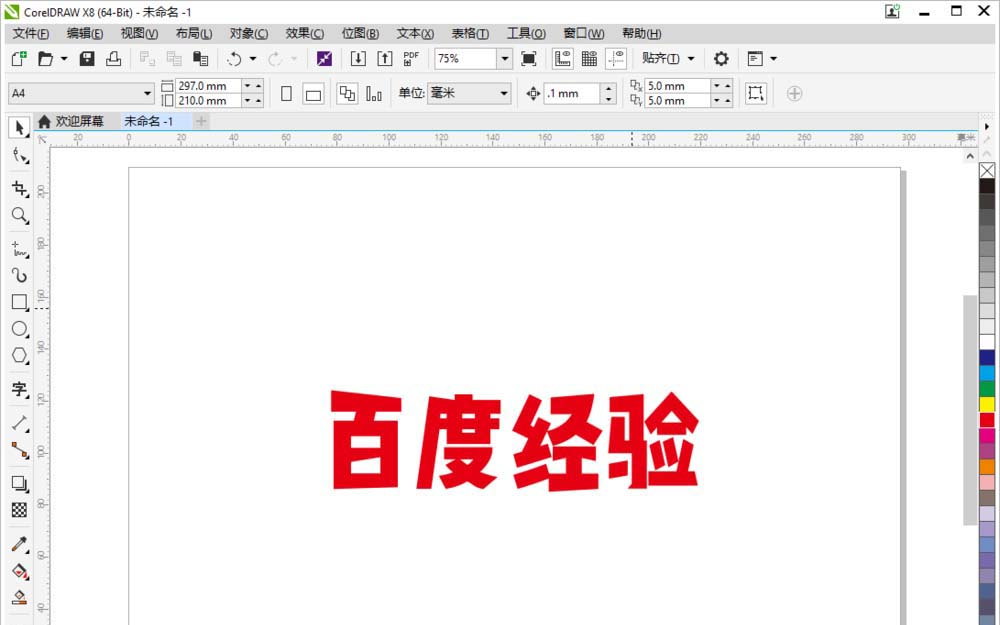The width and height of the screenshot is (1000, 625).
Task: Open the 文本 menu
Action: click(x=415, y=34)
